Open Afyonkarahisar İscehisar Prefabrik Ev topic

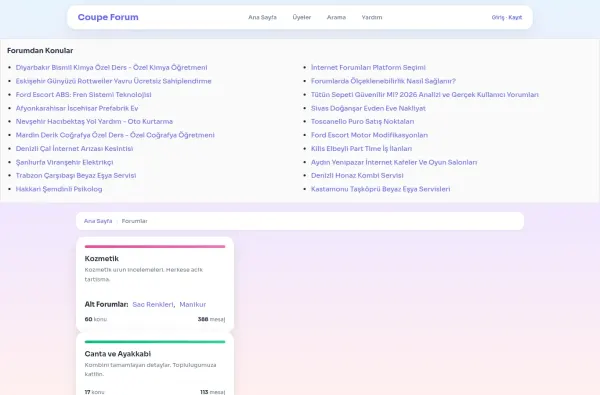pos(77,108)
